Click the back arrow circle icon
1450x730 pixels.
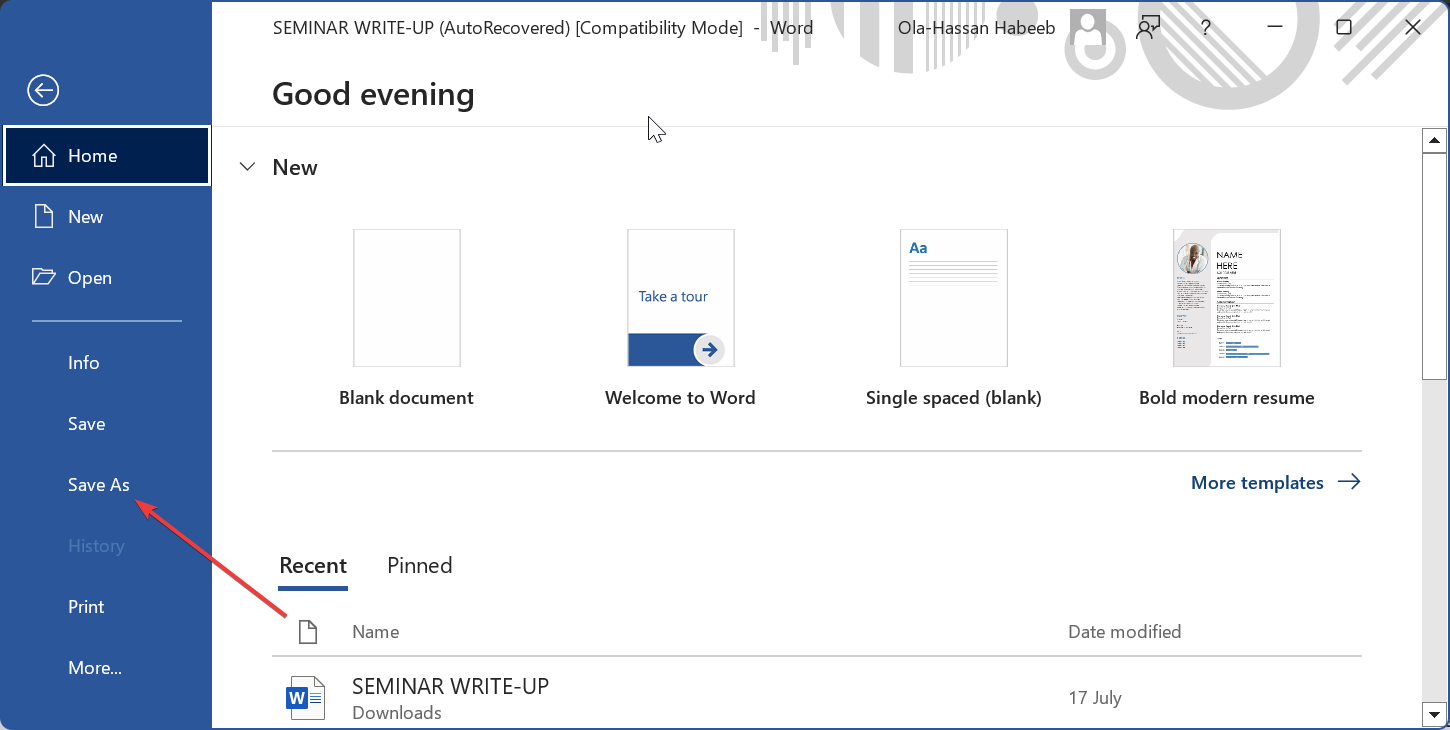point(43,91)
